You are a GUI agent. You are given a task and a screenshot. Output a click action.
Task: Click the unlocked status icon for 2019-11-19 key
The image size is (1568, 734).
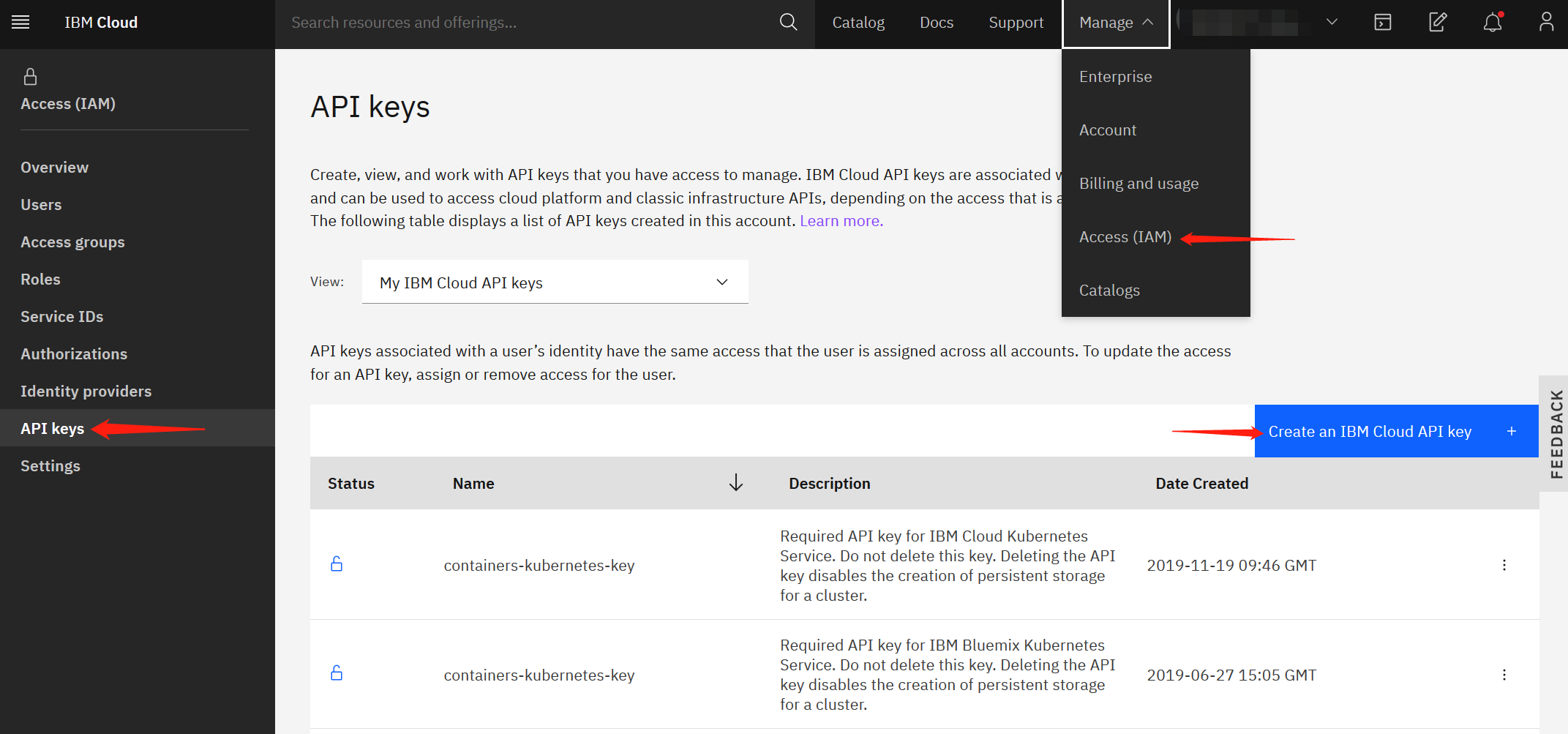pos(337,564)
